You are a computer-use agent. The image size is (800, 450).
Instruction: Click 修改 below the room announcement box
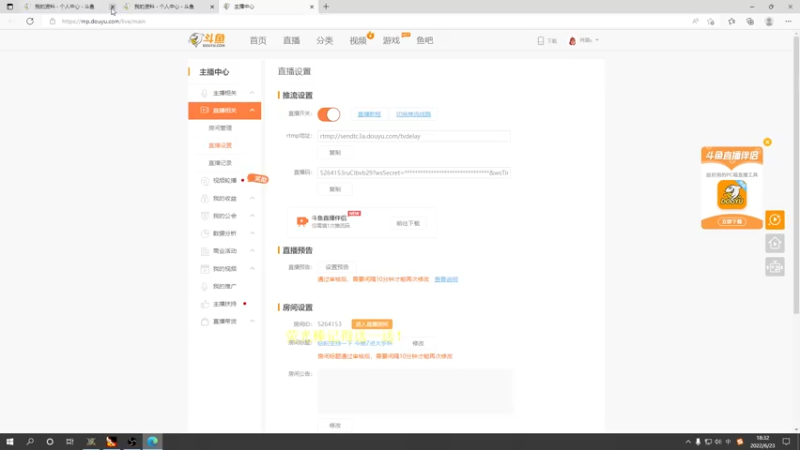click(335, 425)
